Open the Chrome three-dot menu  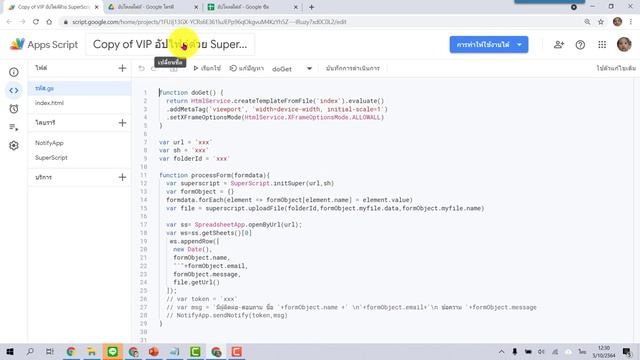(x=631, y=22)
